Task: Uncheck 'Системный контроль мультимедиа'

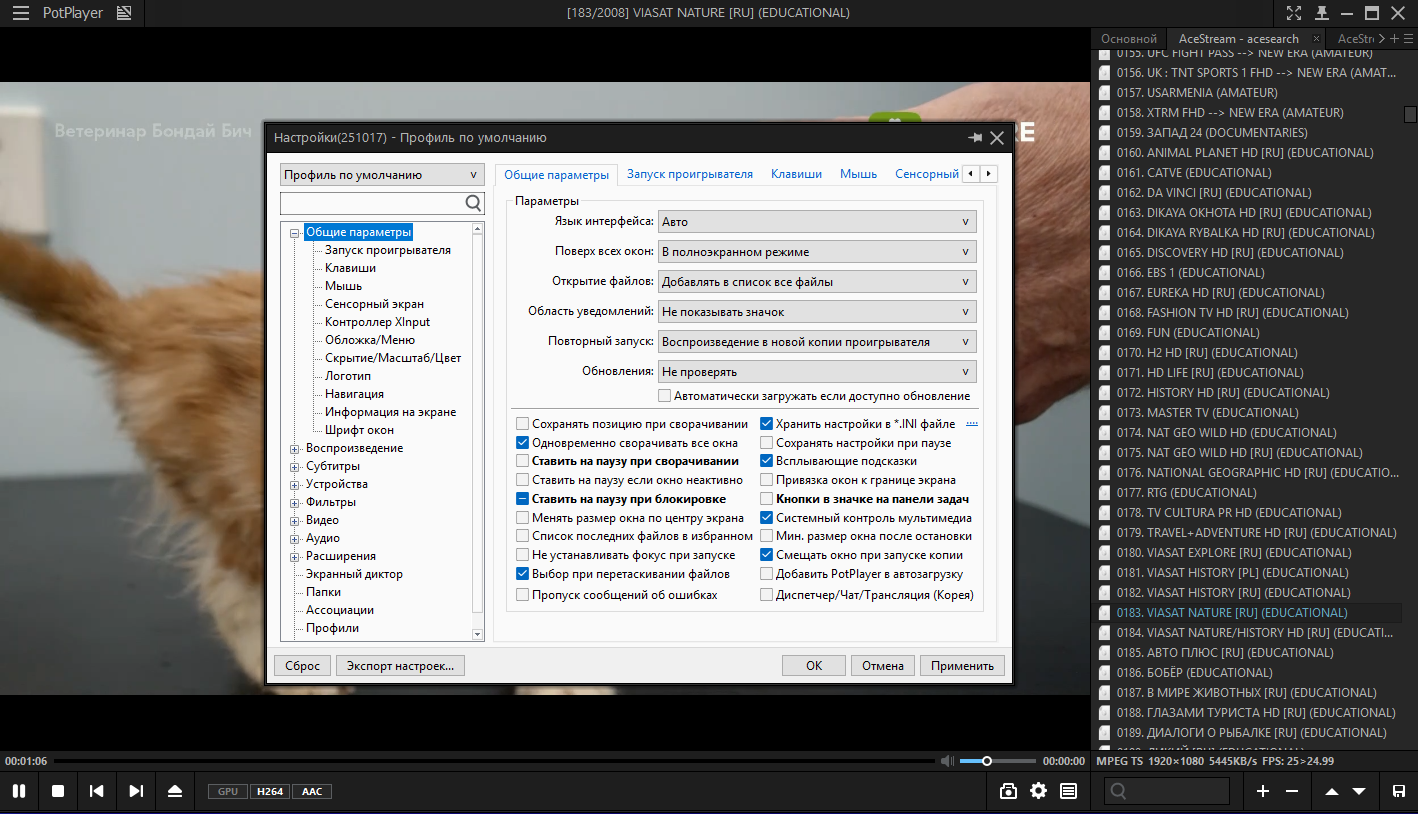Action: point(767,518)
